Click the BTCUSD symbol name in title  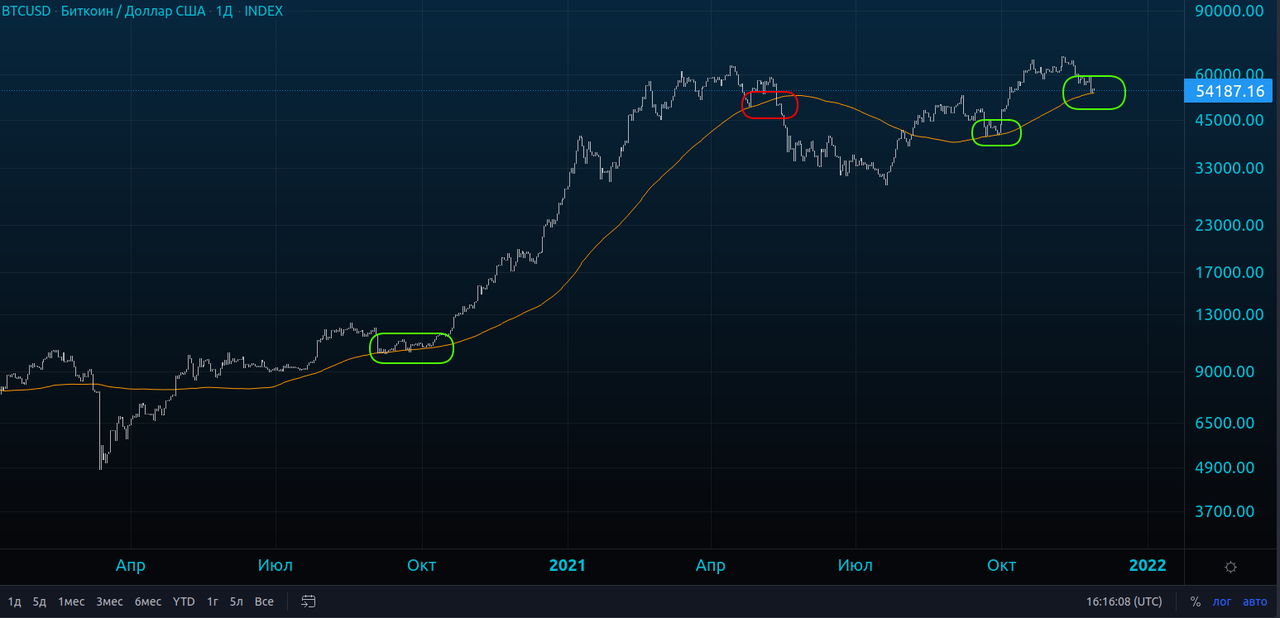[x=27, y=11]
